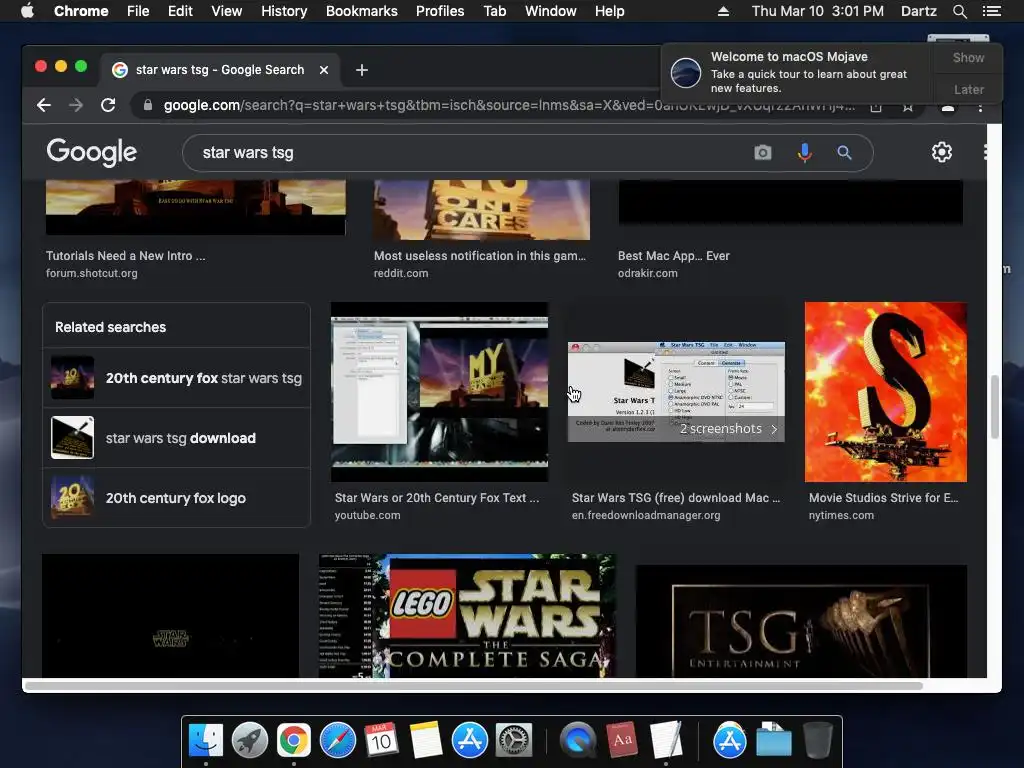Select the star wars tsg Google Search tab
This screenshot has height=768, width=1024.
(219, 70)
